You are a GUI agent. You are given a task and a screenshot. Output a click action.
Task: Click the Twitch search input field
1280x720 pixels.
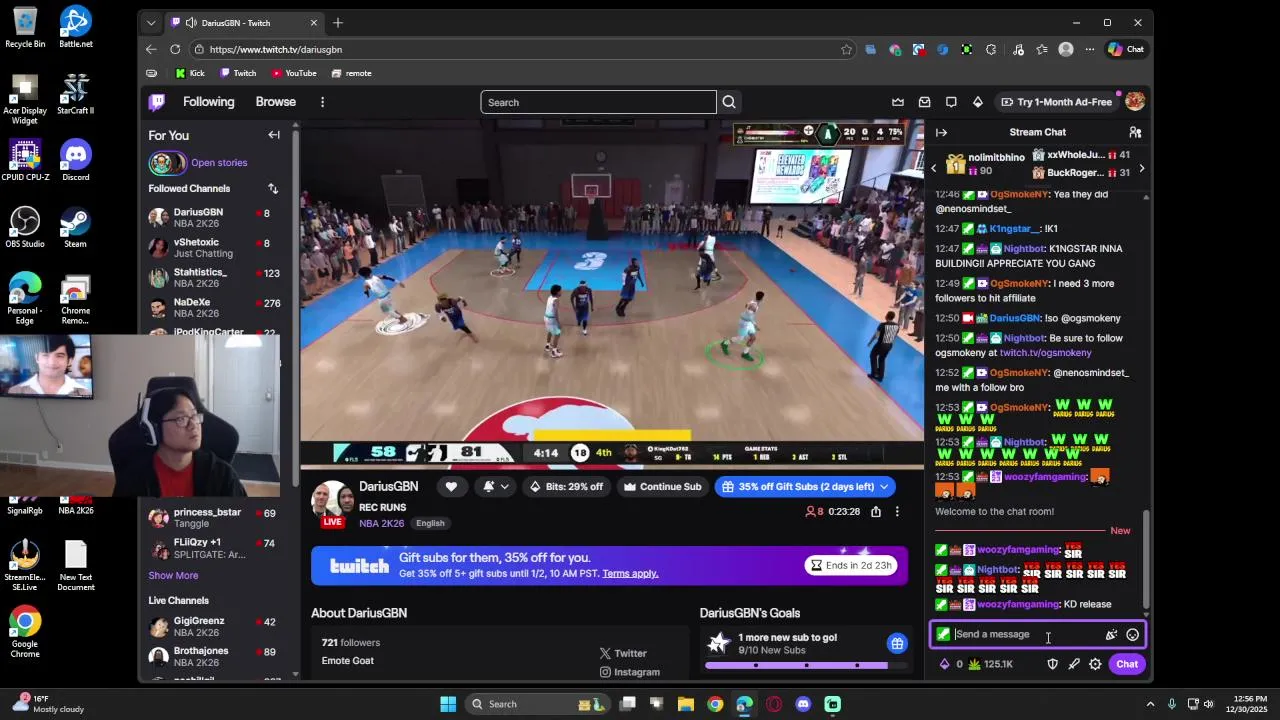click(598, 102)
